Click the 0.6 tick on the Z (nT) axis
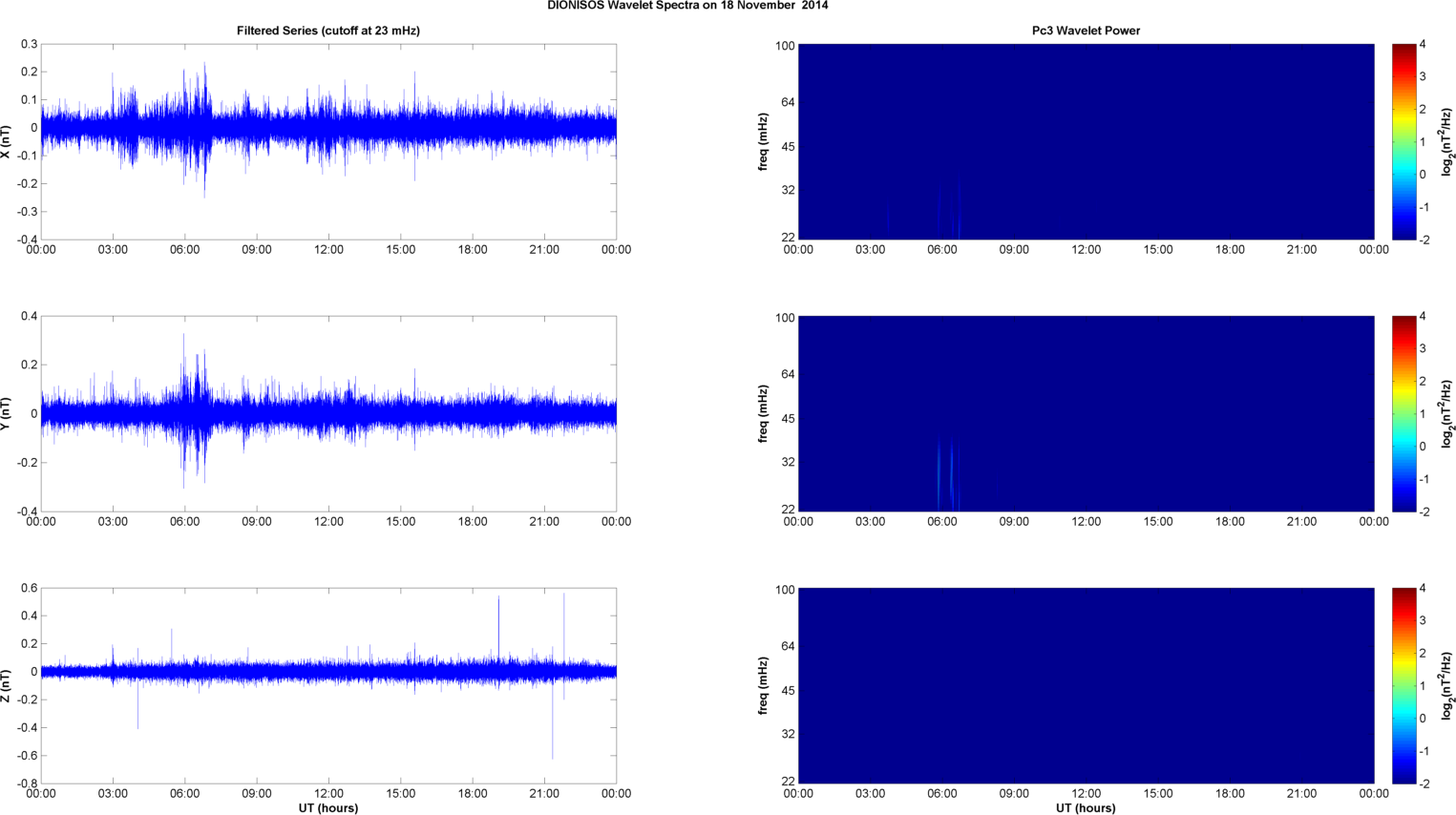The width and height of the screenshot is (1456, 815). coord(29,588)
